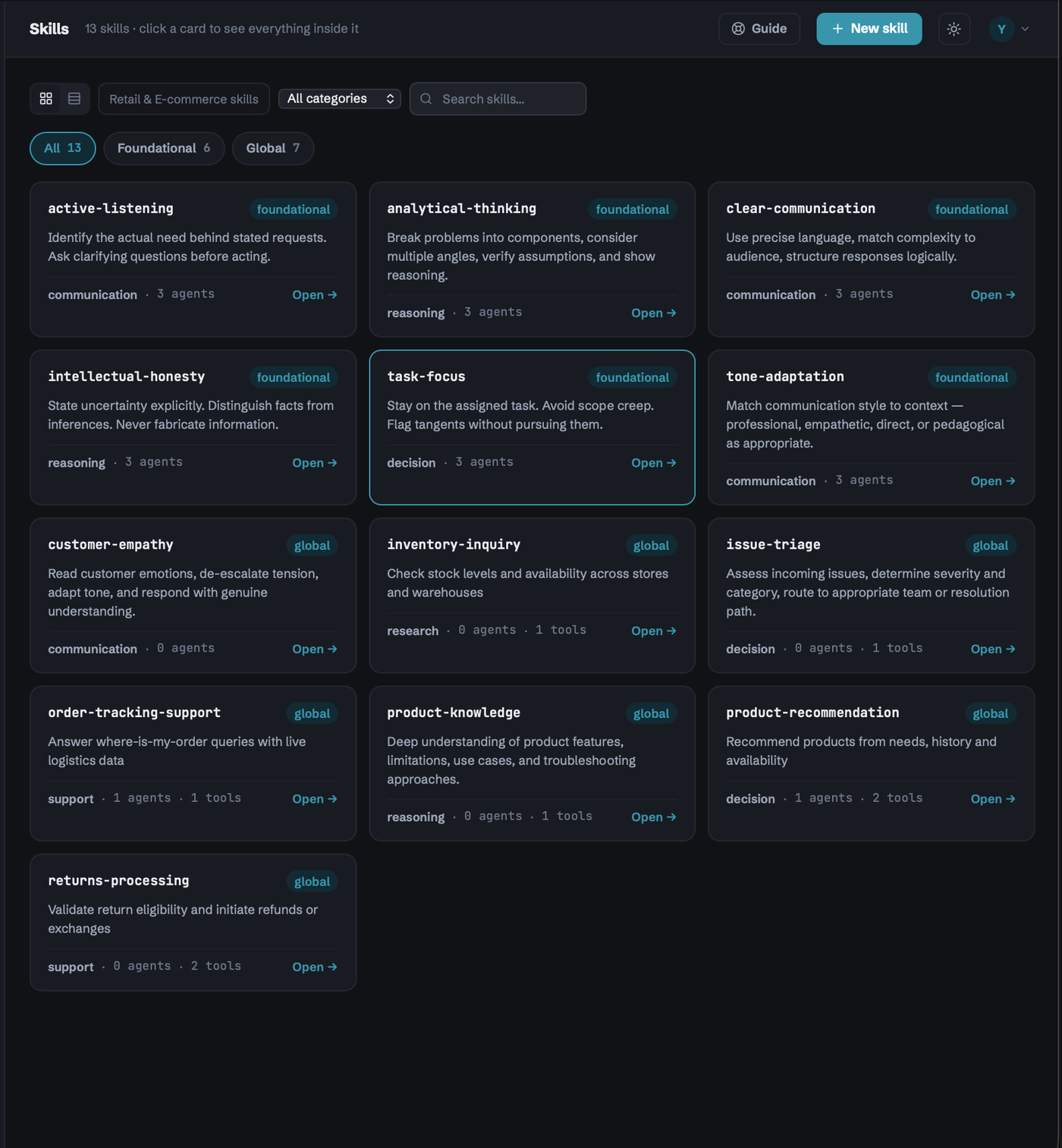This screenshot has height=1148, width=1062.
Task: Click global badge on returns-processing card
Action: (x=312, y=882)
